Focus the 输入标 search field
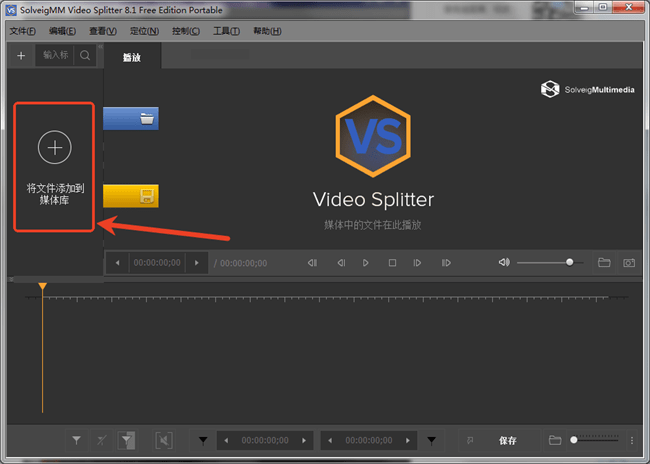Viewport: 650px width, 464px height. click(x=55, y=55)
